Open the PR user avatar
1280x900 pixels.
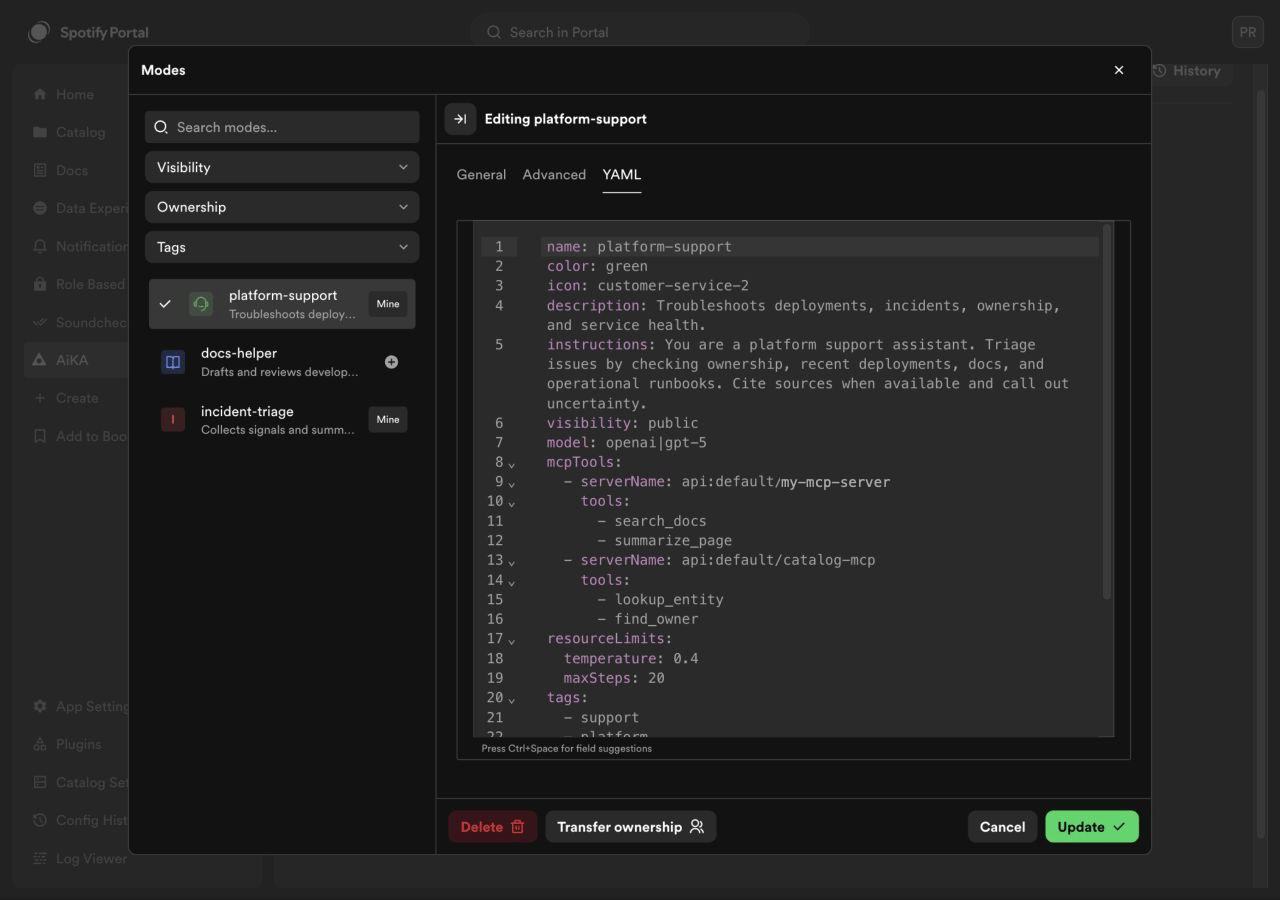pos(1248,32)
